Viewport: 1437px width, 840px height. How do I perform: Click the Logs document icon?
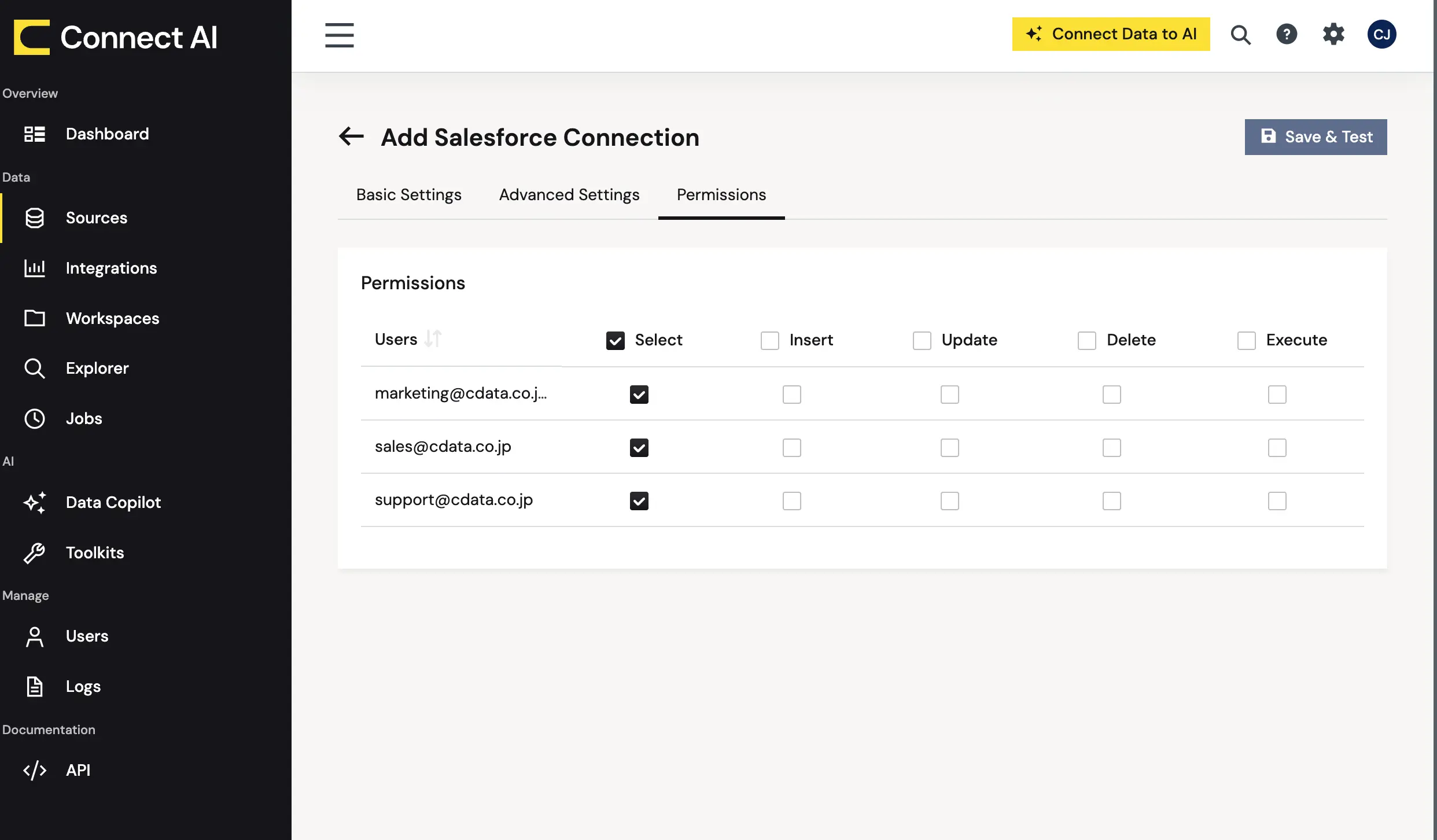pos(35,686)
